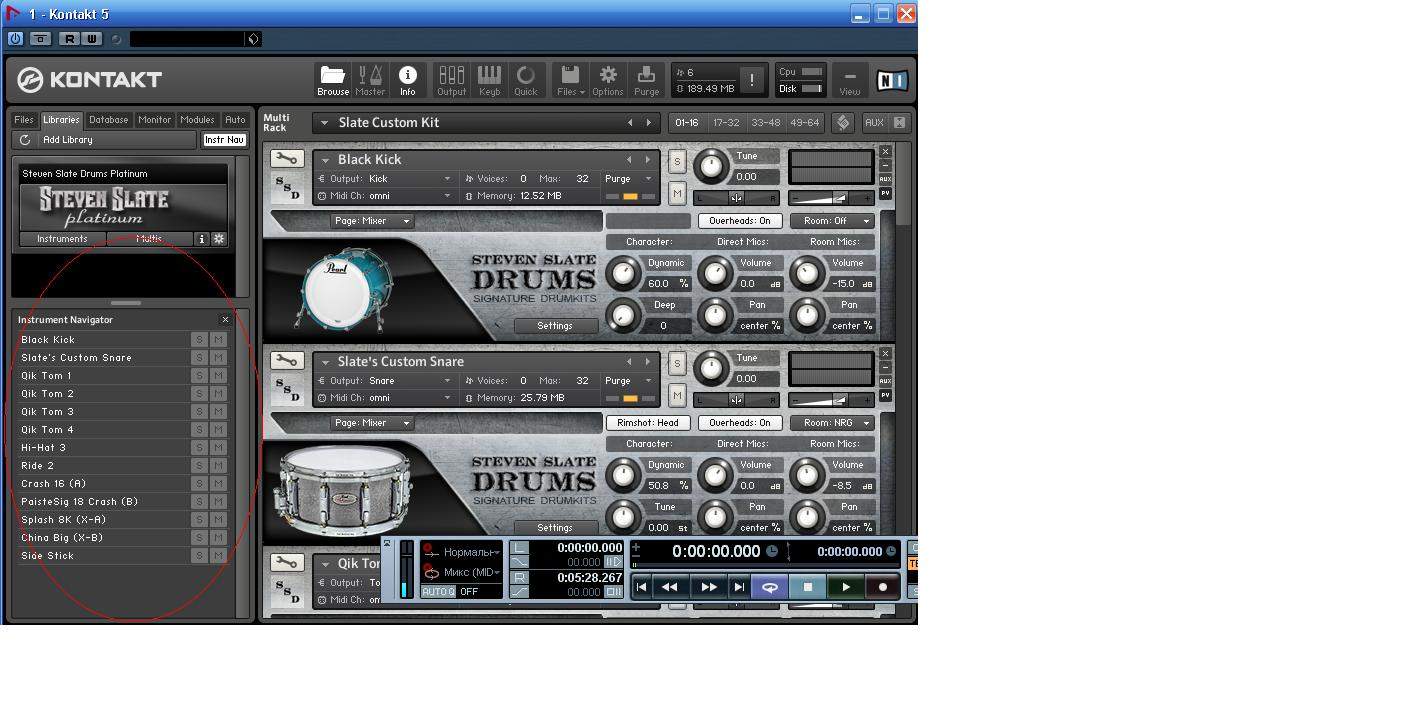Open the Room: Off dropdown
Viewport: 1405px width, 723px height.
point(832,221)
